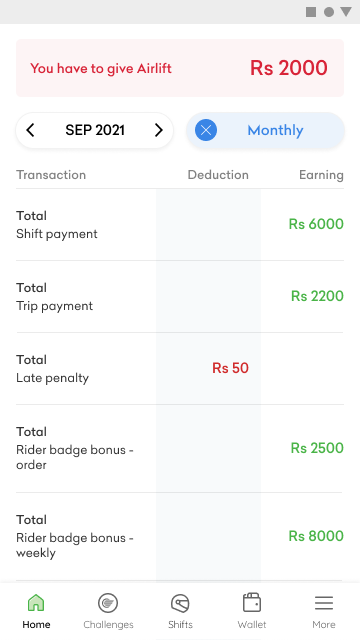Image resolution: width=360 pixels, height=640 pixels.
Task: Go to previous month with left chevron
Action: coord(30,130)
